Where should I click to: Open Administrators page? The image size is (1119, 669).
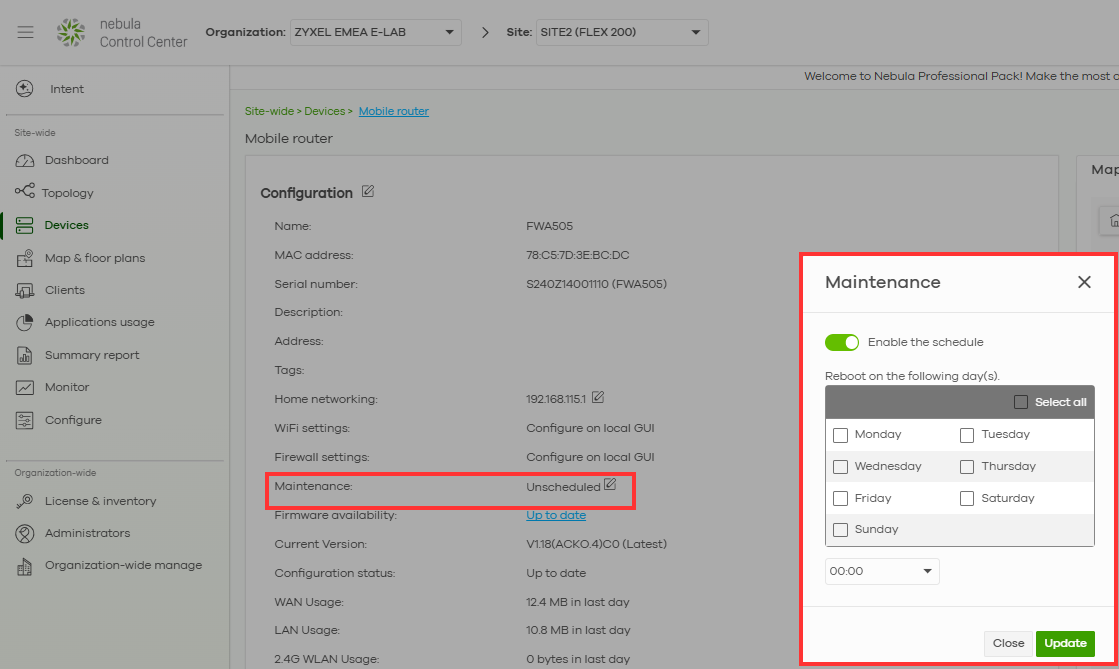[x=88, y=533]
